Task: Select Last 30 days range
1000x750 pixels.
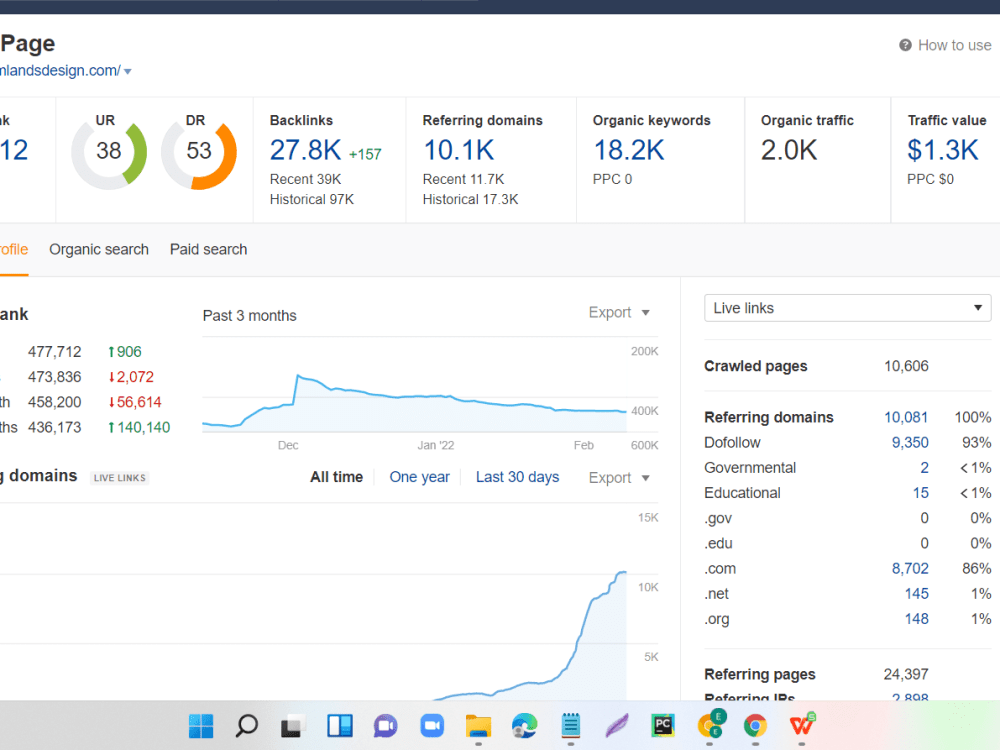Action: click(517, 477)
